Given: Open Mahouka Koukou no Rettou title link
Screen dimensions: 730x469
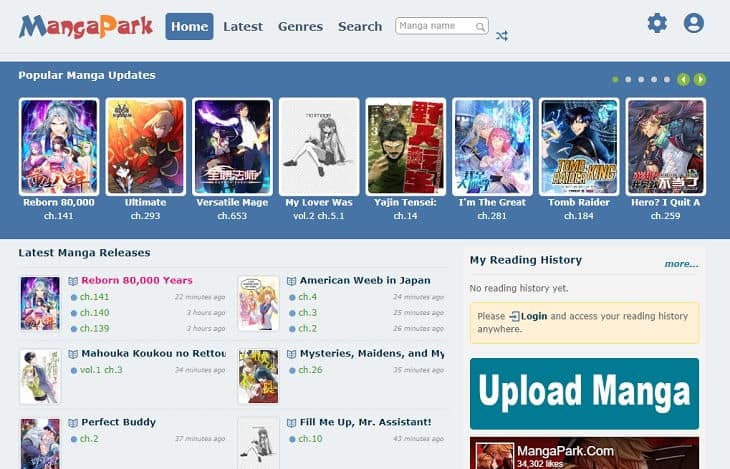Looking at the screenshot, I should [154, 353].
